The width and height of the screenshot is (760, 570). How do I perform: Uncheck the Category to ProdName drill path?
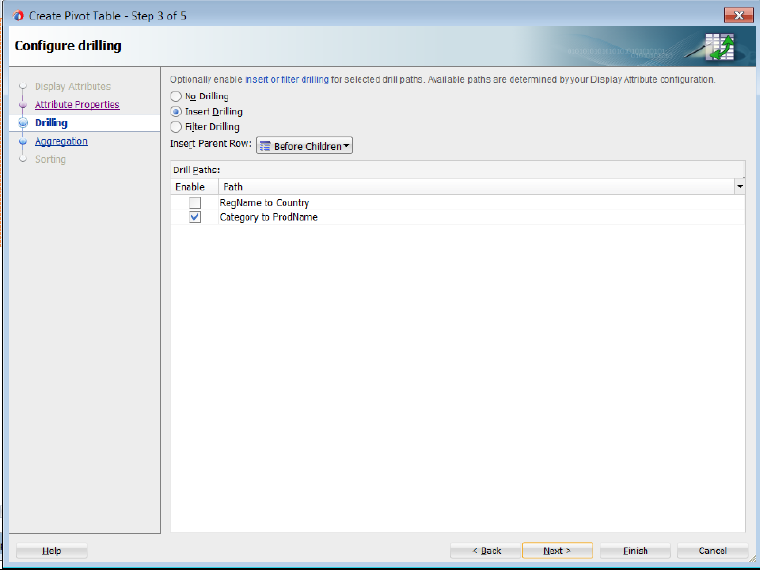click(195, 217)
